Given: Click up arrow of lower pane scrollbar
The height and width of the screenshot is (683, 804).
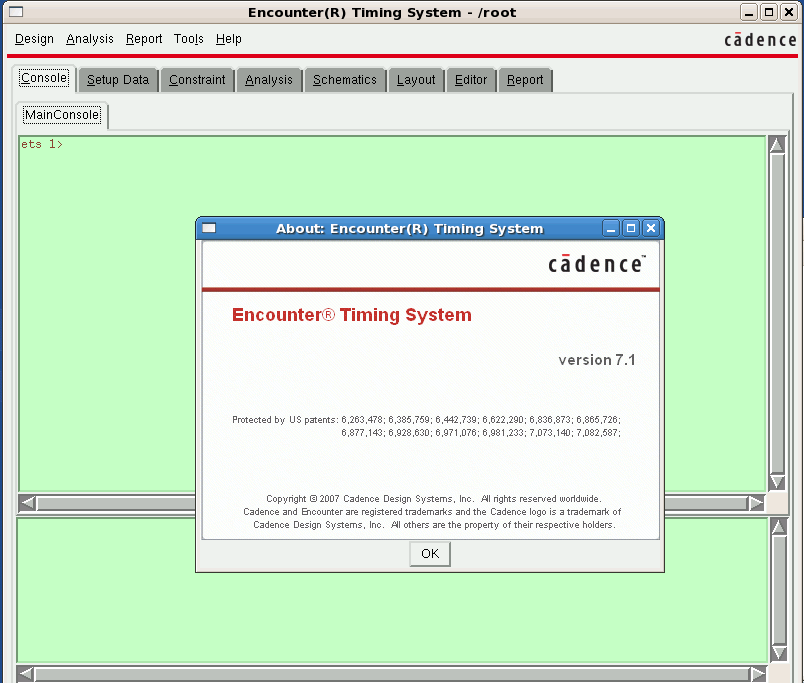Looking at the screenshot, I should [779, 527].
